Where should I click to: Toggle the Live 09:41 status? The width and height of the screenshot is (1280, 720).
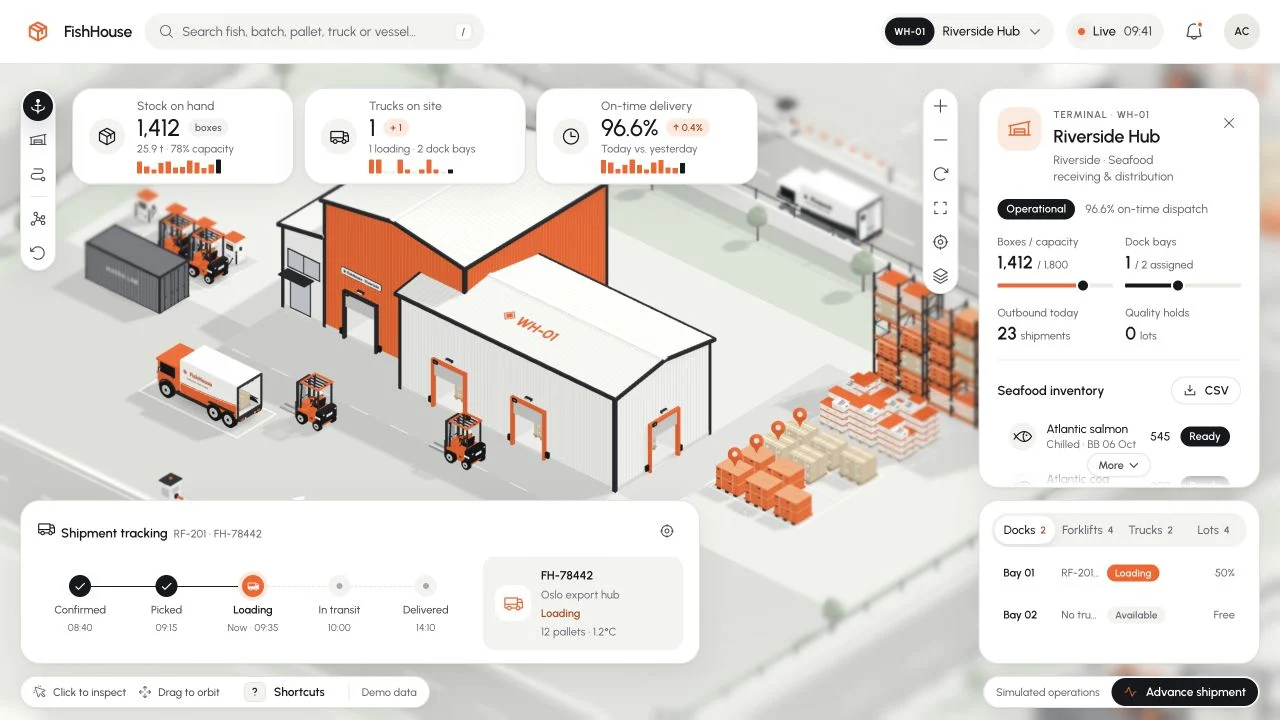1115,31
